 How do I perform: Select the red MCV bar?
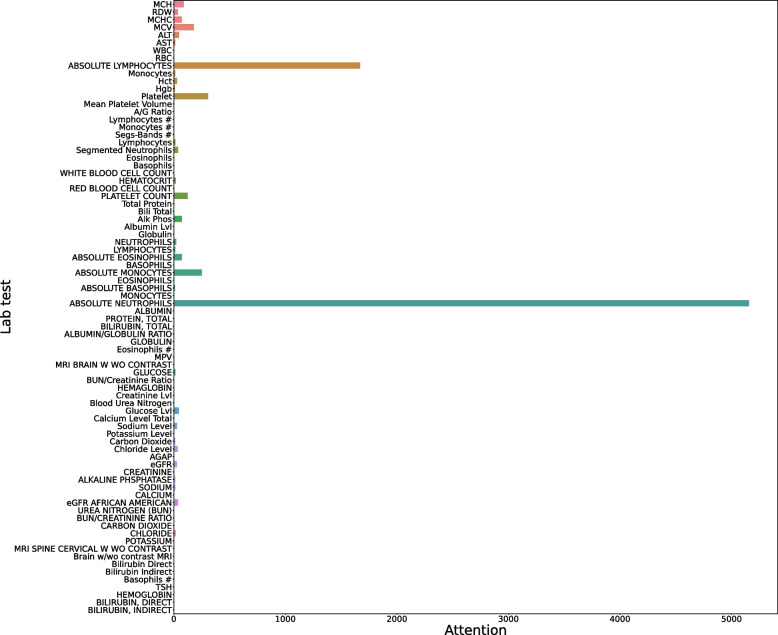183,27
